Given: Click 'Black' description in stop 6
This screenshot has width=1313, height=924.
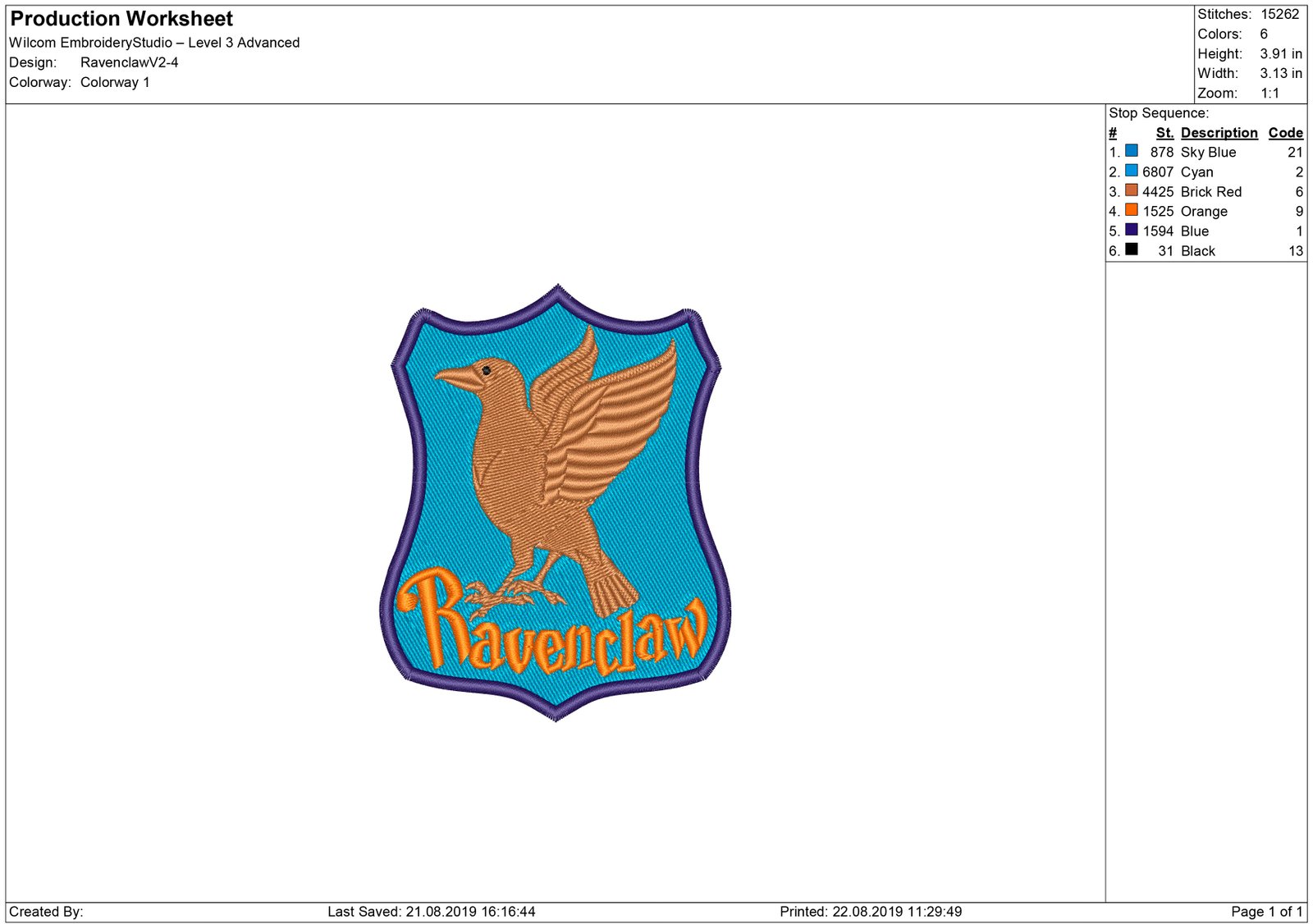Looking at the screenshot, I should (x=1198, y=251).
